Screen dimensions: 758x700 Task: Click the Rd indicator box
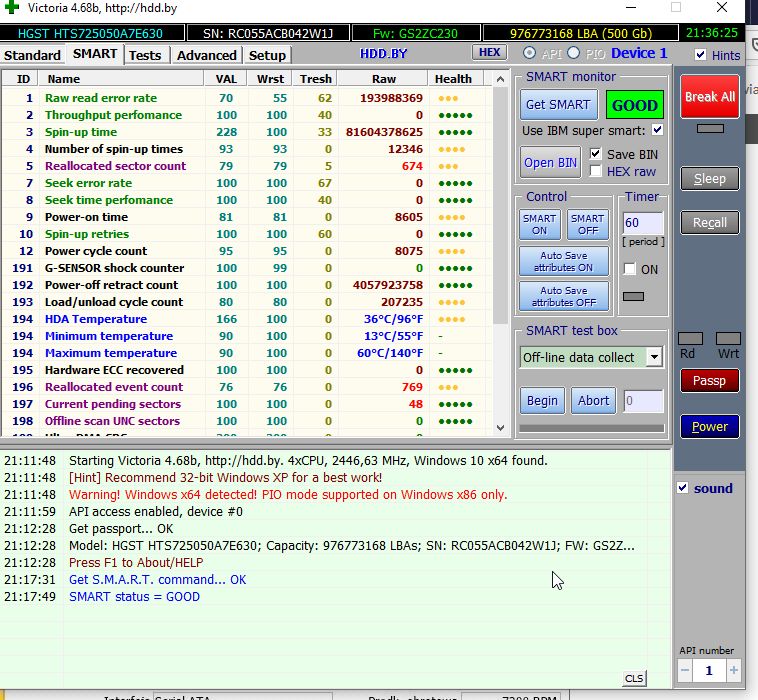coord(690,338)
